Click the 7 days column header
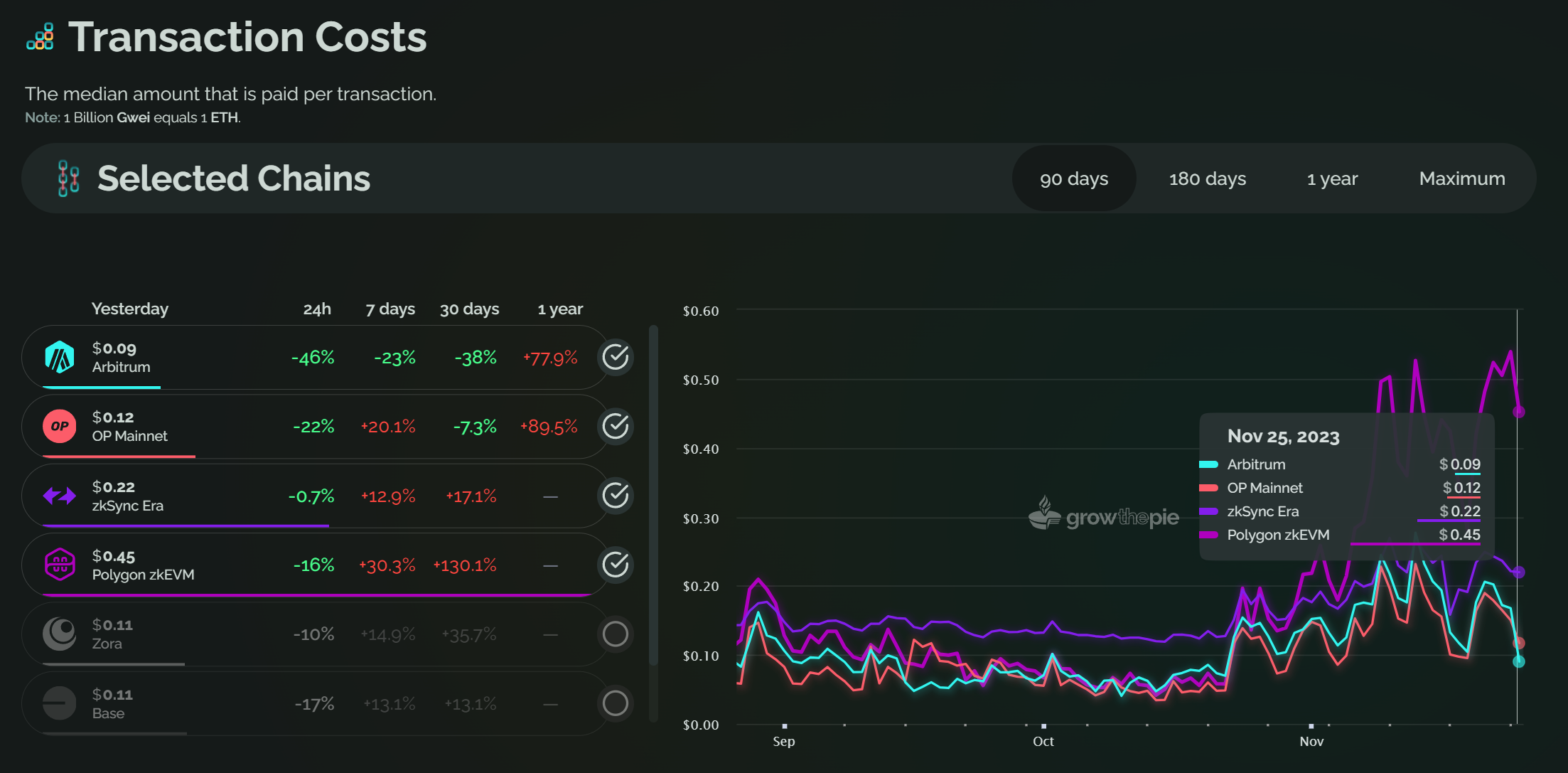The image size is (1568, 773). (390, 309)
